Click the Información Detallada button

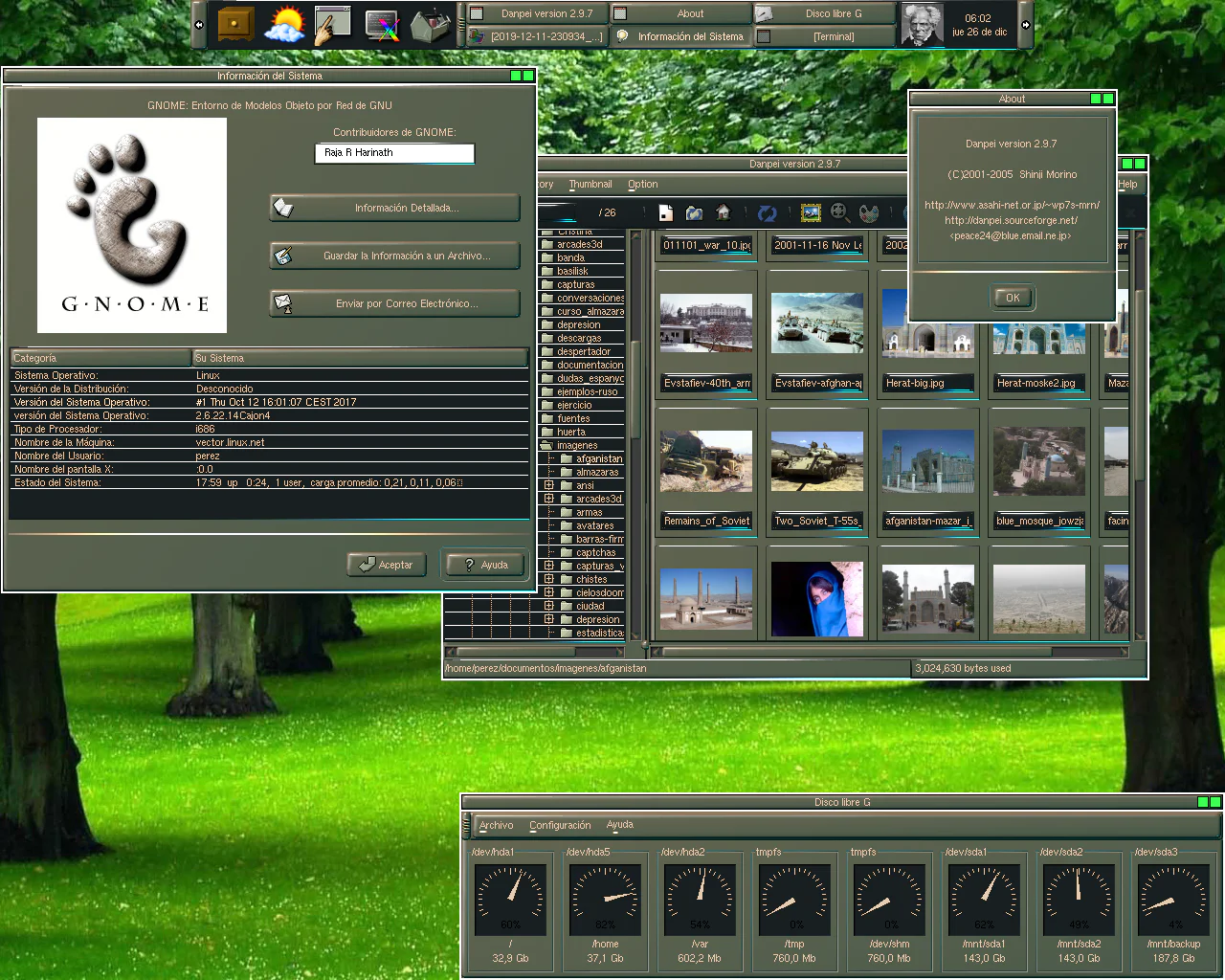point(394,208)
